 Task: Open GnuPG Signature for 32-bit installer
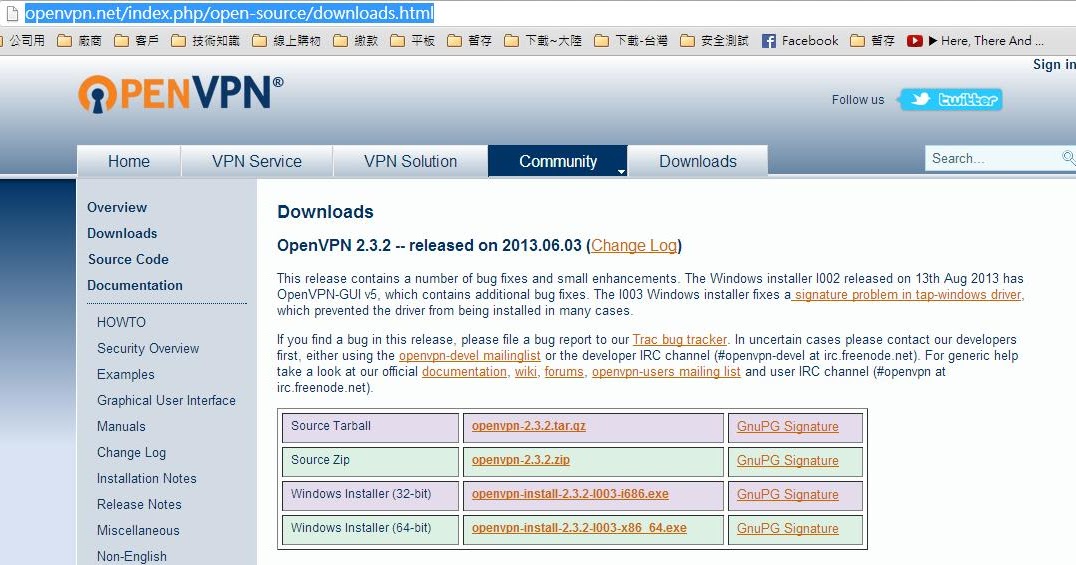coord(788,494)
